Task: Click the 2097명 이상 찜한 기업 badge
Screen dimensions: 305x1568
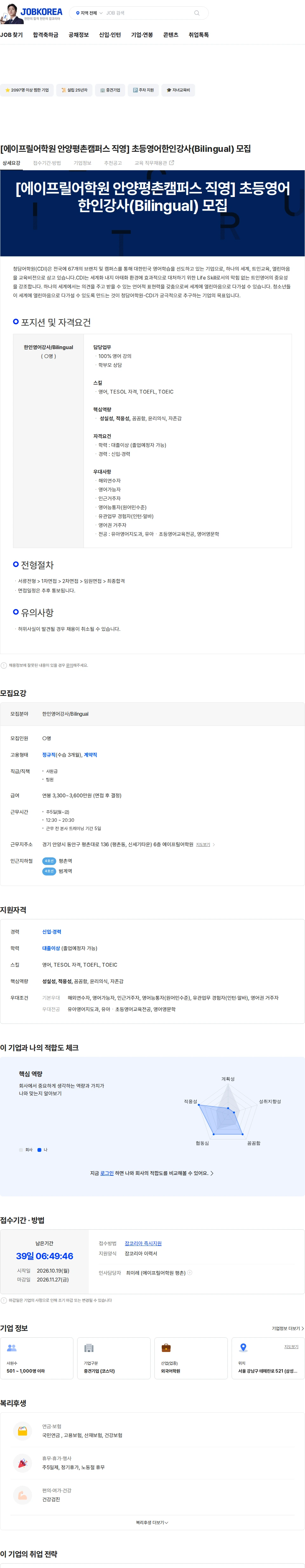Action: [27, 90]
